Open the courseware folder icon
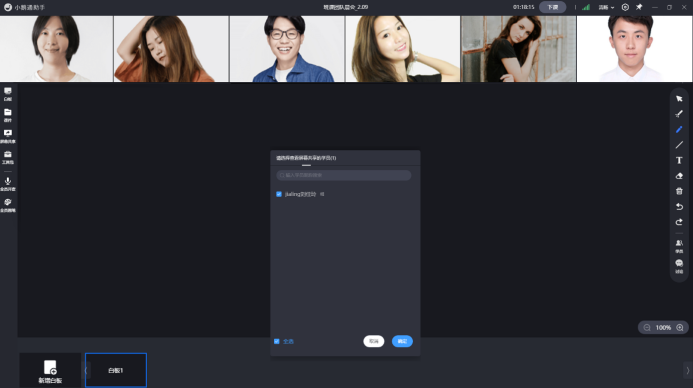Viewport: 693px width, 388px height. pyautogui.click(x=8, y=115)
